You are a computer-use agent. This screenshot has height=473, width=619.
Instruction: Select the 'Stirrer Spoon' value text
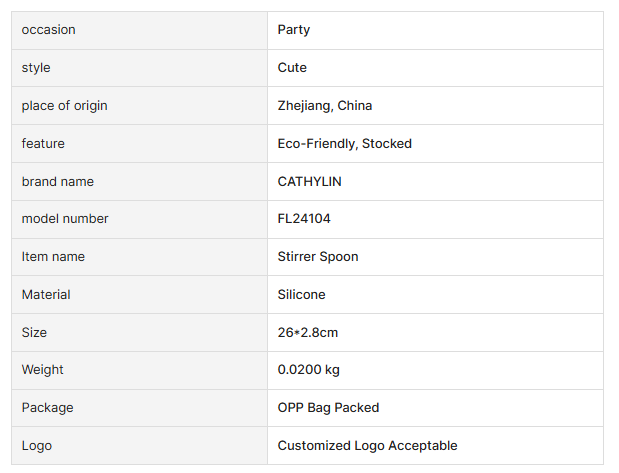(318, 257)
